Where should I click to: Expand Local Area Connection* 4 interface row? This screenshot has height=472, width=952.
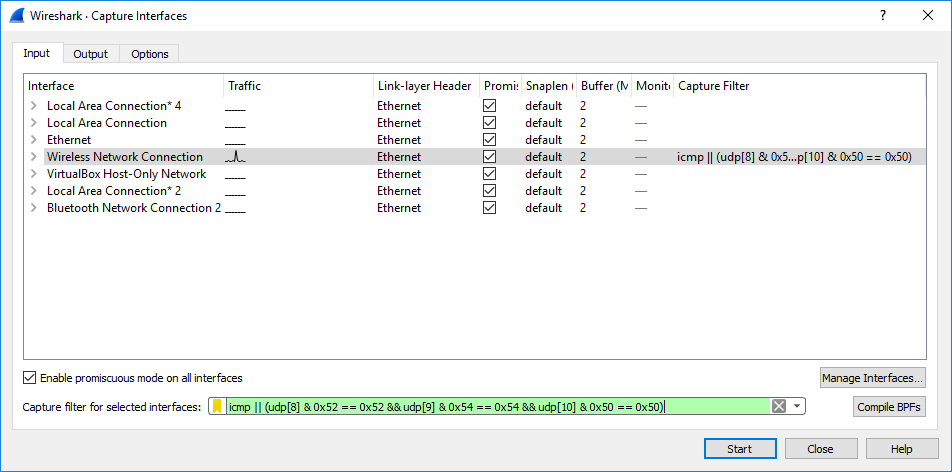point(34,106)
